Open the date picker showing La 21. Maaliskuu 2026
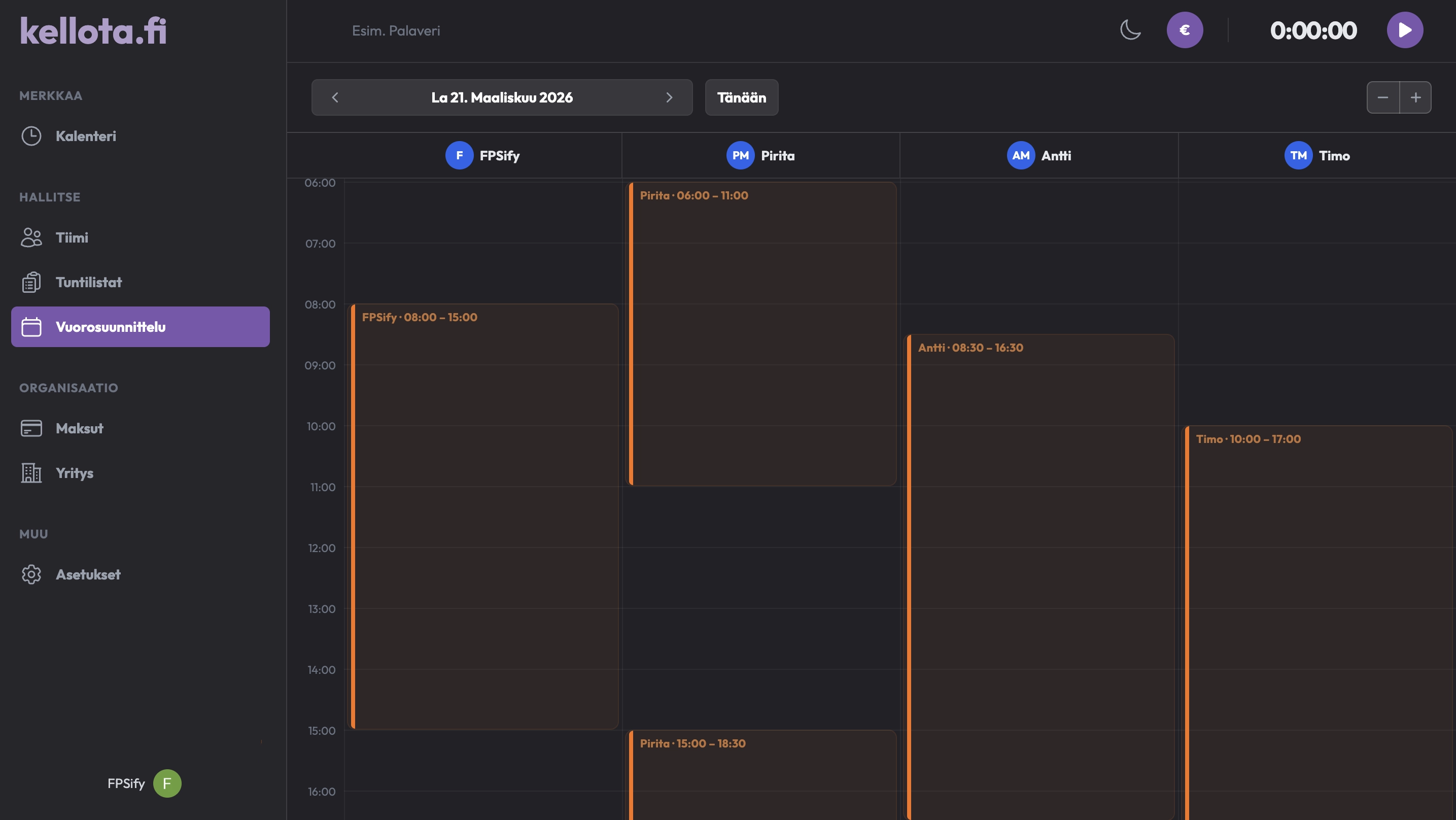 501,97
